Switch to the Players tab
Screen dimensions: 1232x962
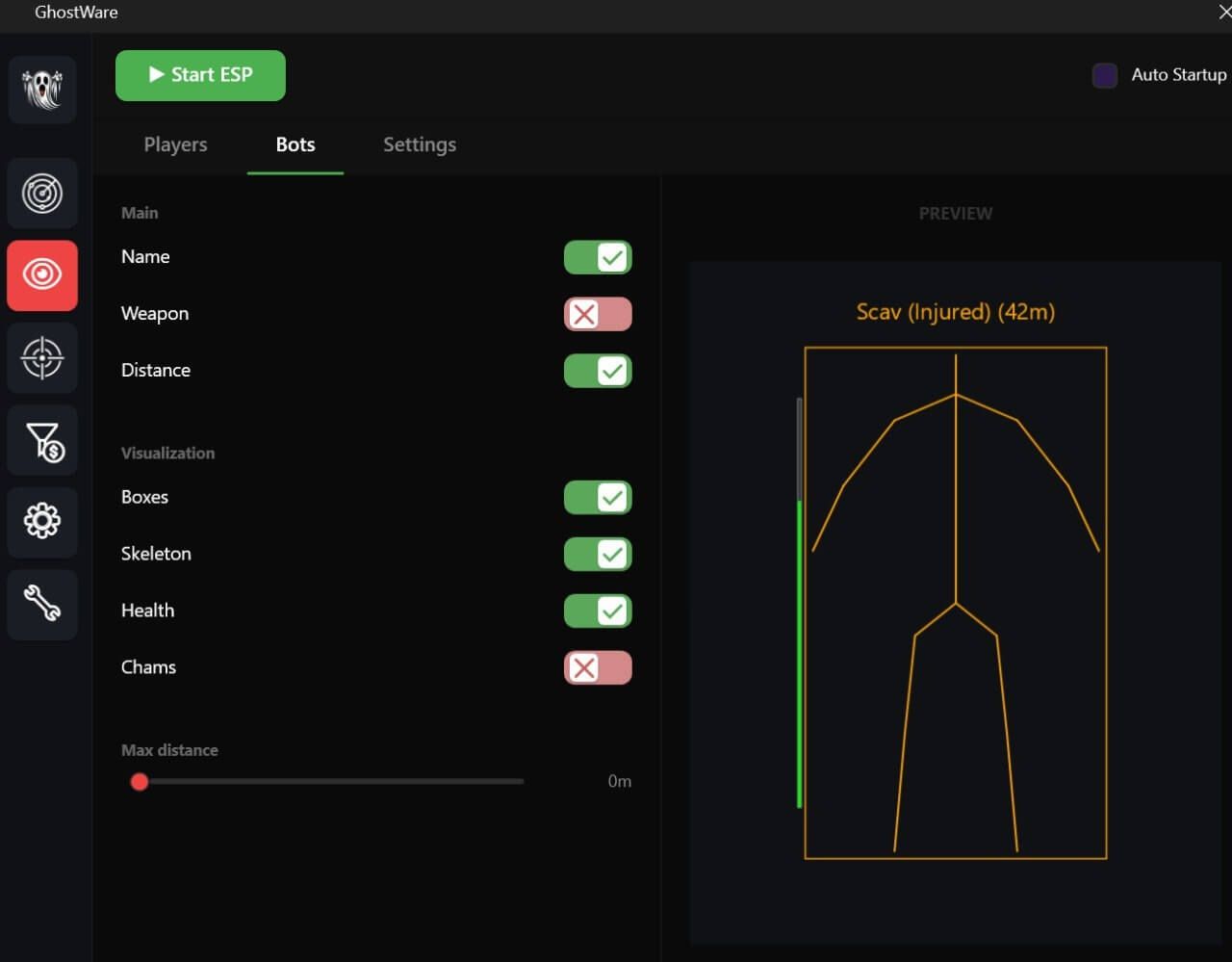coord(175,144)
